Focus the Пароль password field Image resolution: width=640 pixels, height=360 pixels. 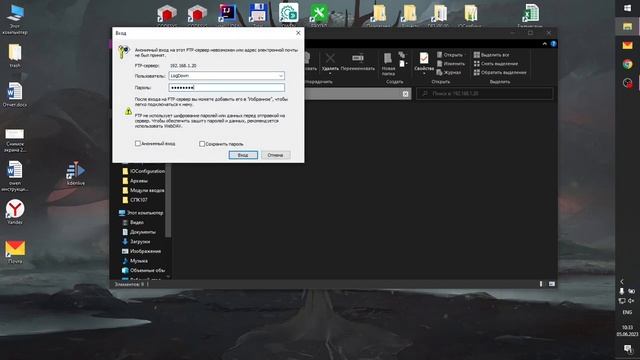[x=227, y=87]
